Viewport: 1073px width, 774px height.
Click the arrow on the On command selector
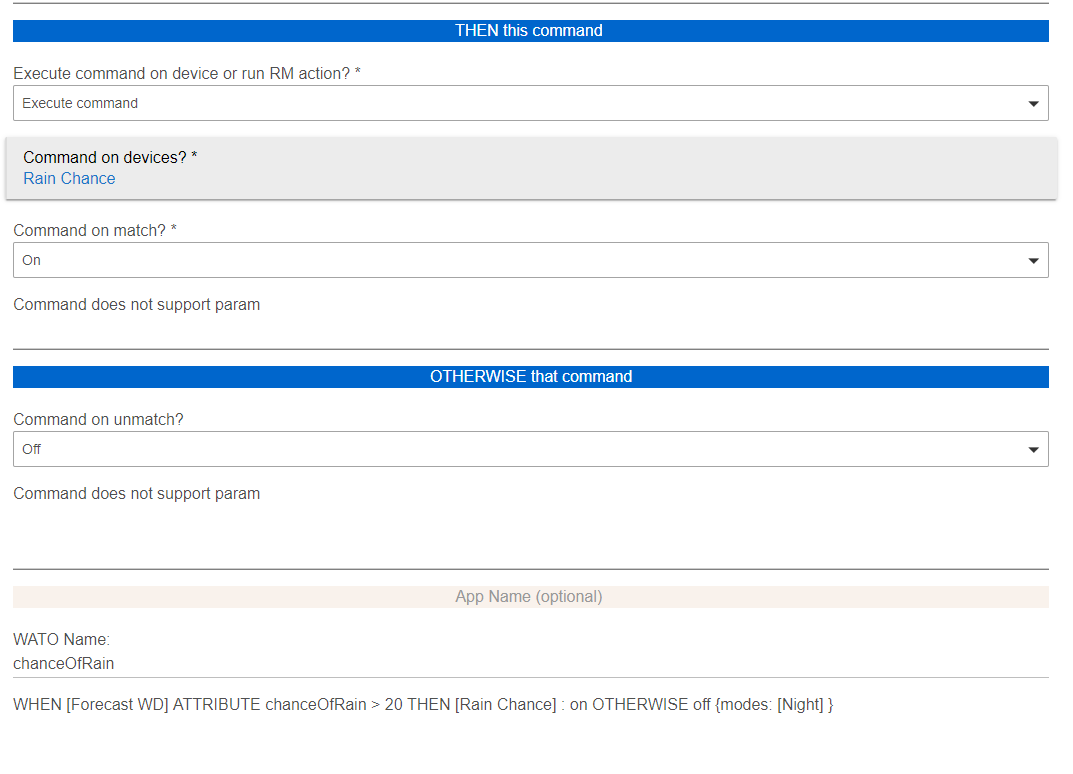click(x=1033, y=261)
